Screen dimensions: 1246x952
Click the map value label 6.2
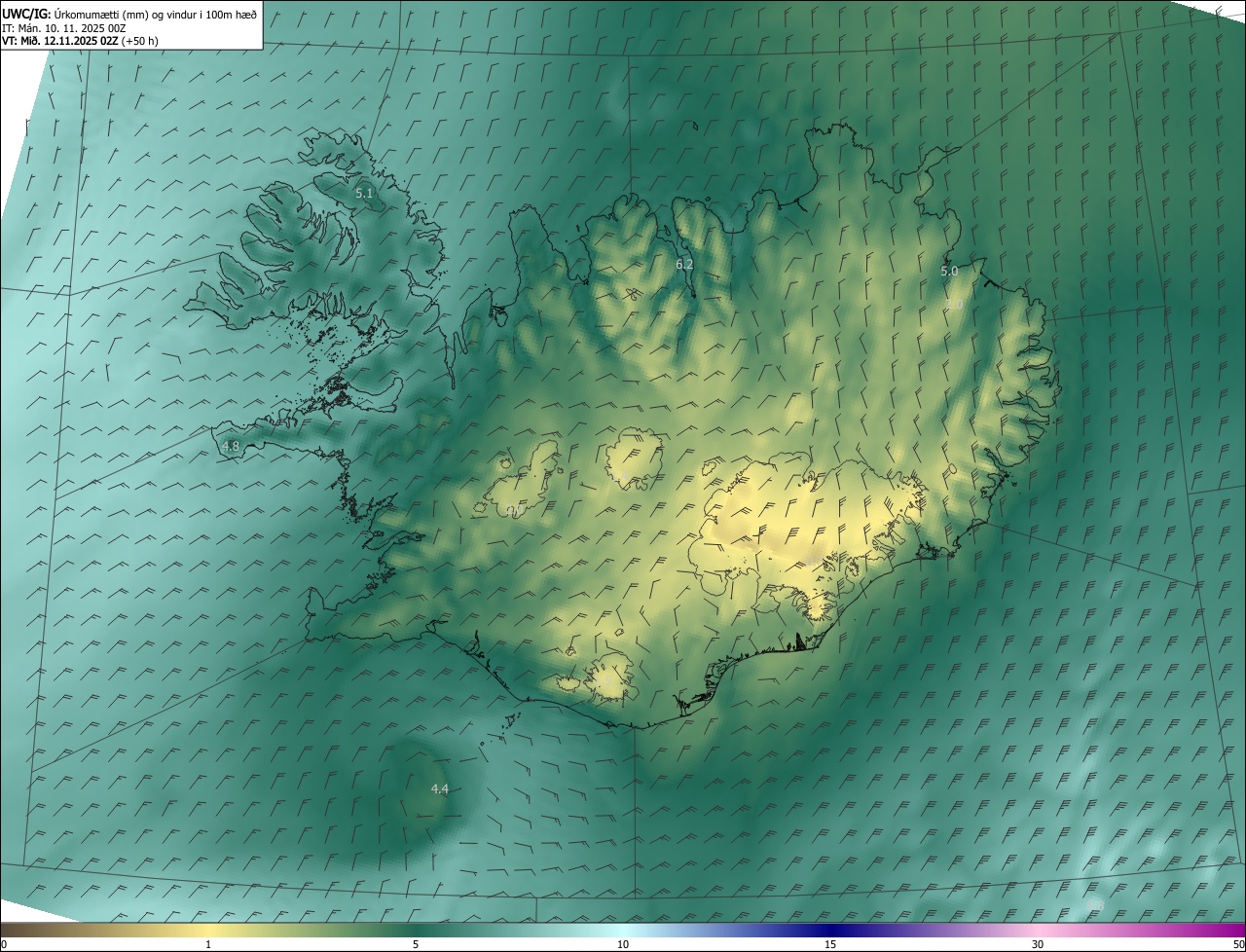pyautogui.click(x=684, y=264)
